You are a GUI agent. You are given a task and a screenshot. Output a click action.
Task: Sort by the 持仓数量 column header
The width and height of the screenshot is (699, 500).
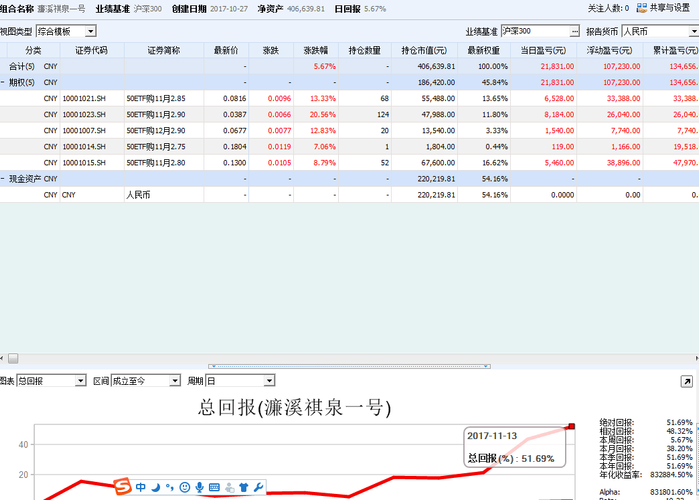(x=365, y=50)
